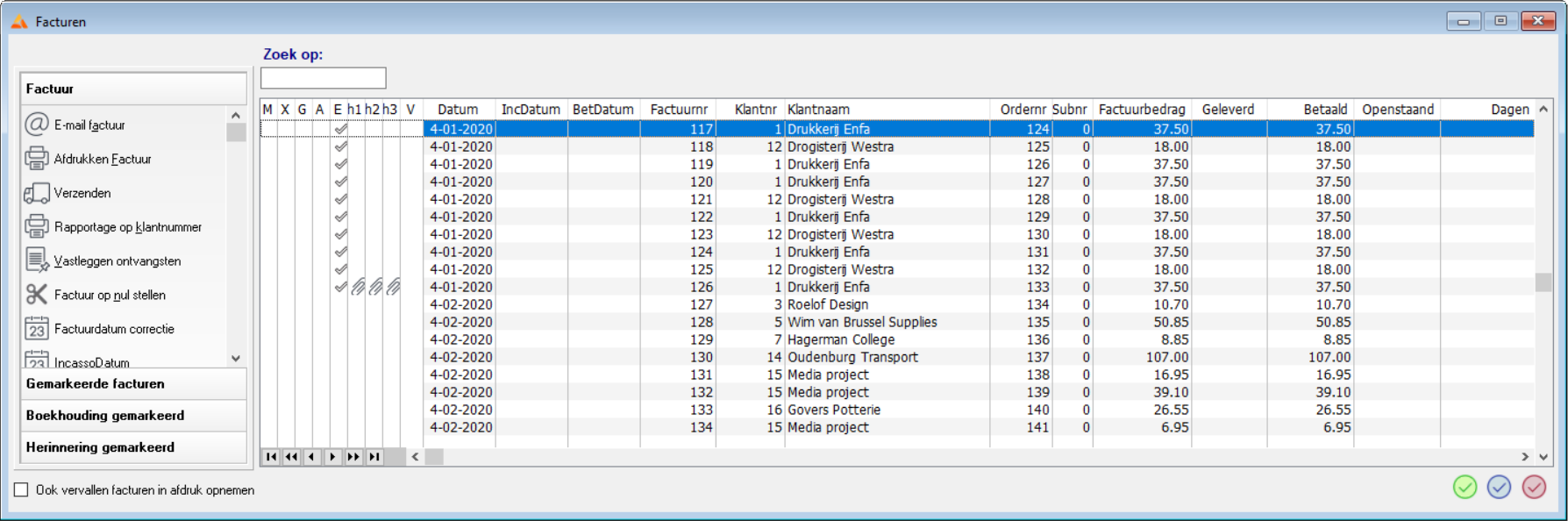Expand the Herinnering gemarkeerd section

click(x=133, y=447)
